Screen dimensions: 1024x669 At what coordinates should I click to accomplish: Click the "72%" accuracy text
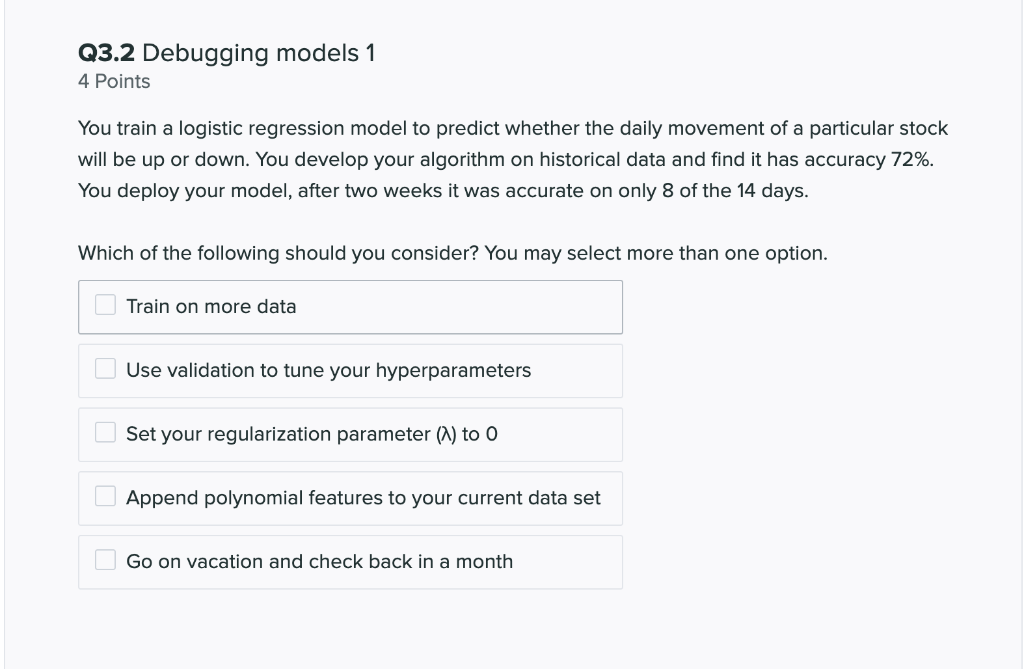pos(912,159)
